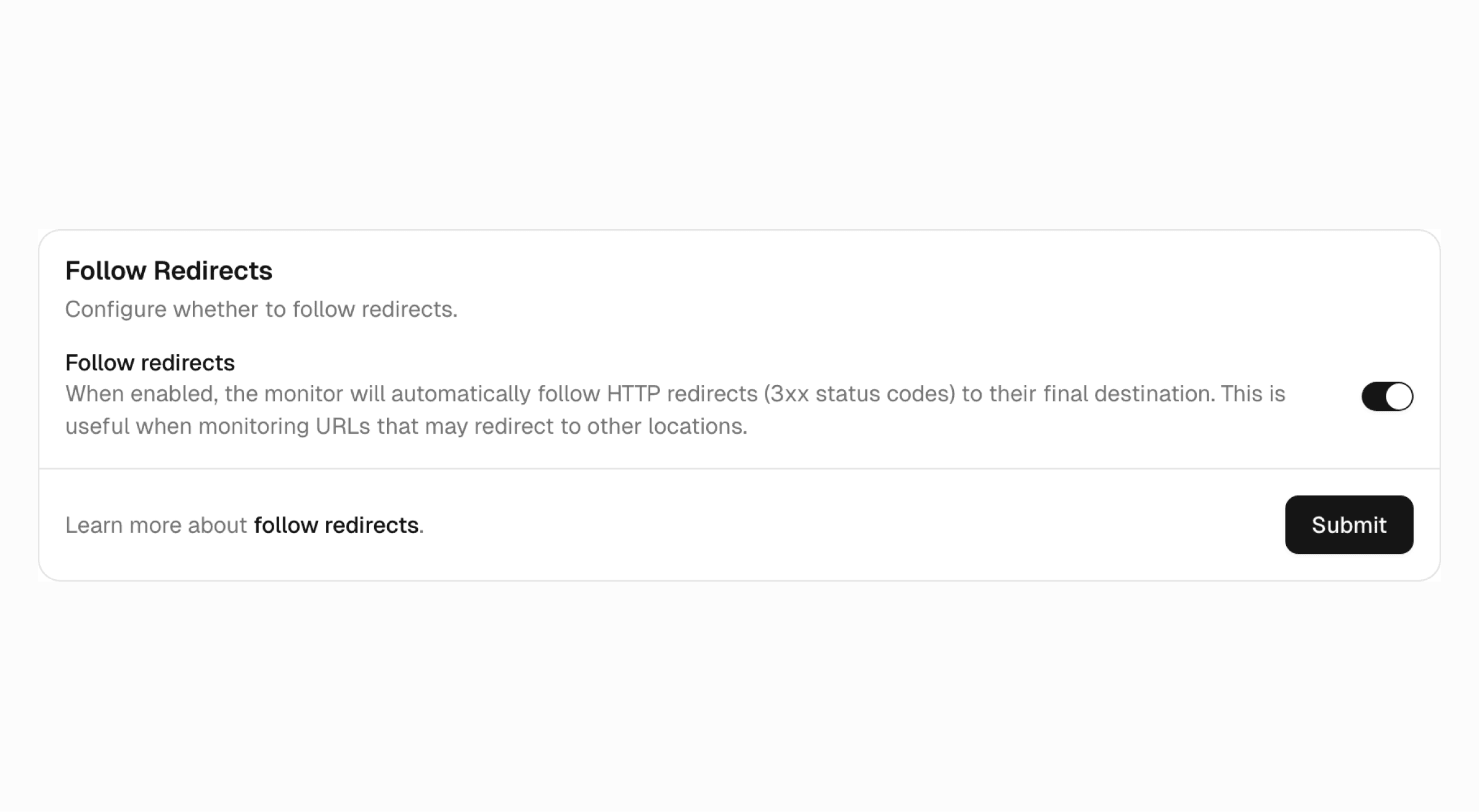Click the bold 'Follow redirects' field label

click(150, 363)
